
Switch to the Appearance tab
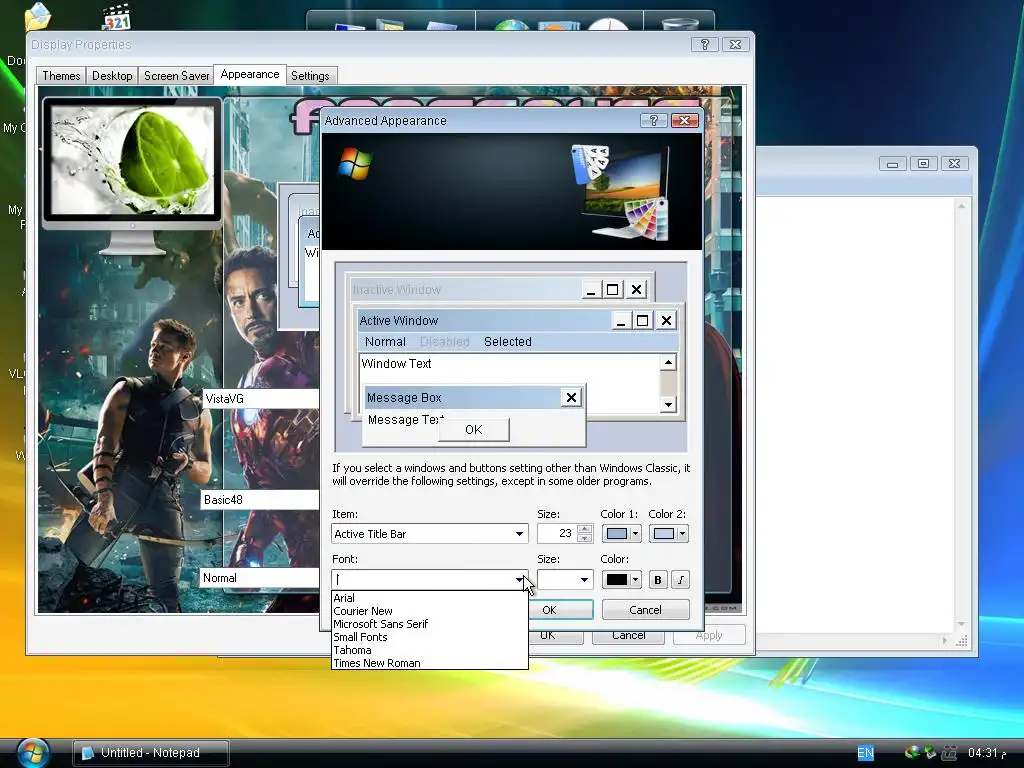click(249, 74)
